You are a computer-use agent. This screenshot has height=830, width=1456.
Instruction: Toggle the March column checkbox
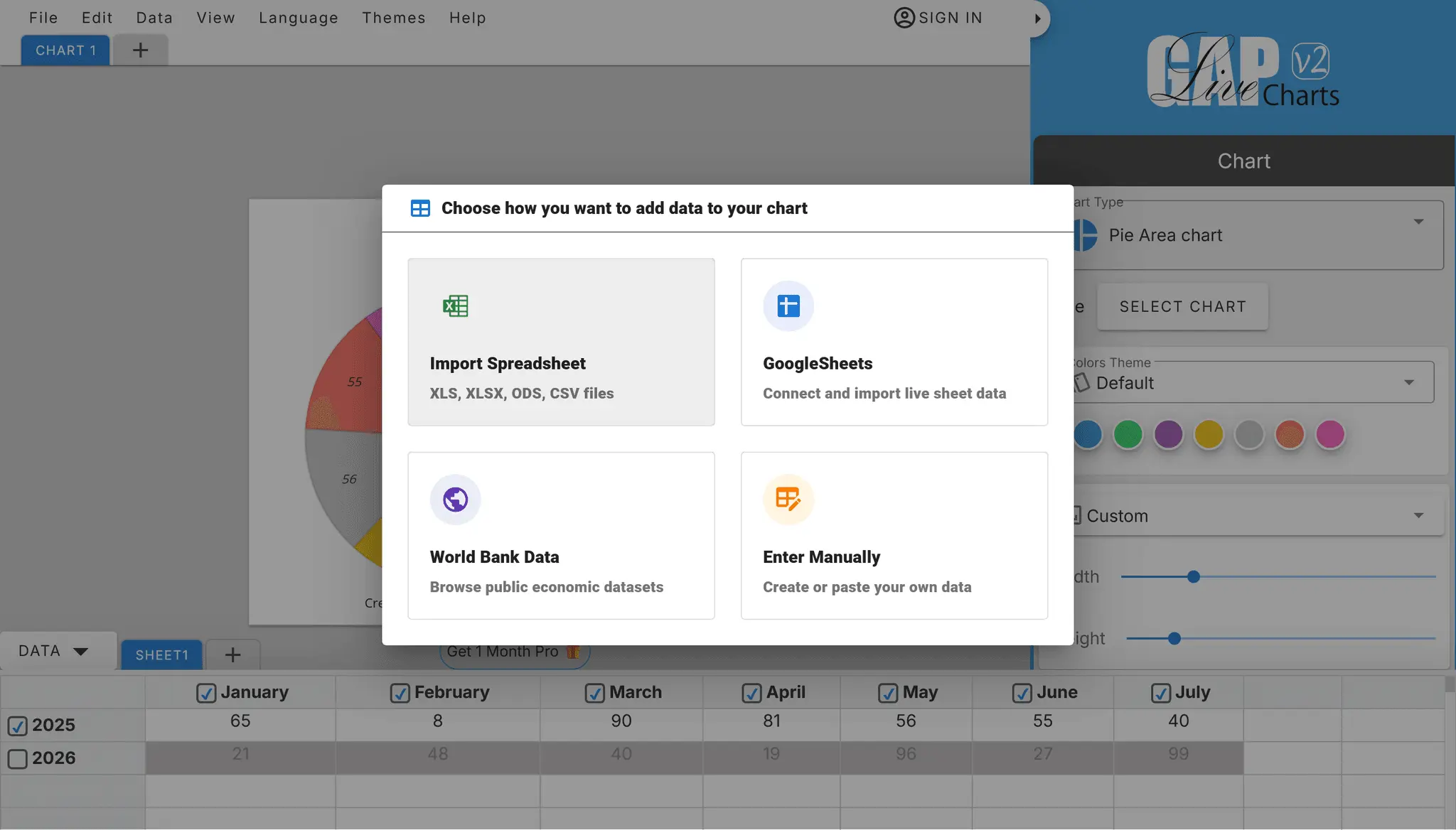[x=594, y=693]
